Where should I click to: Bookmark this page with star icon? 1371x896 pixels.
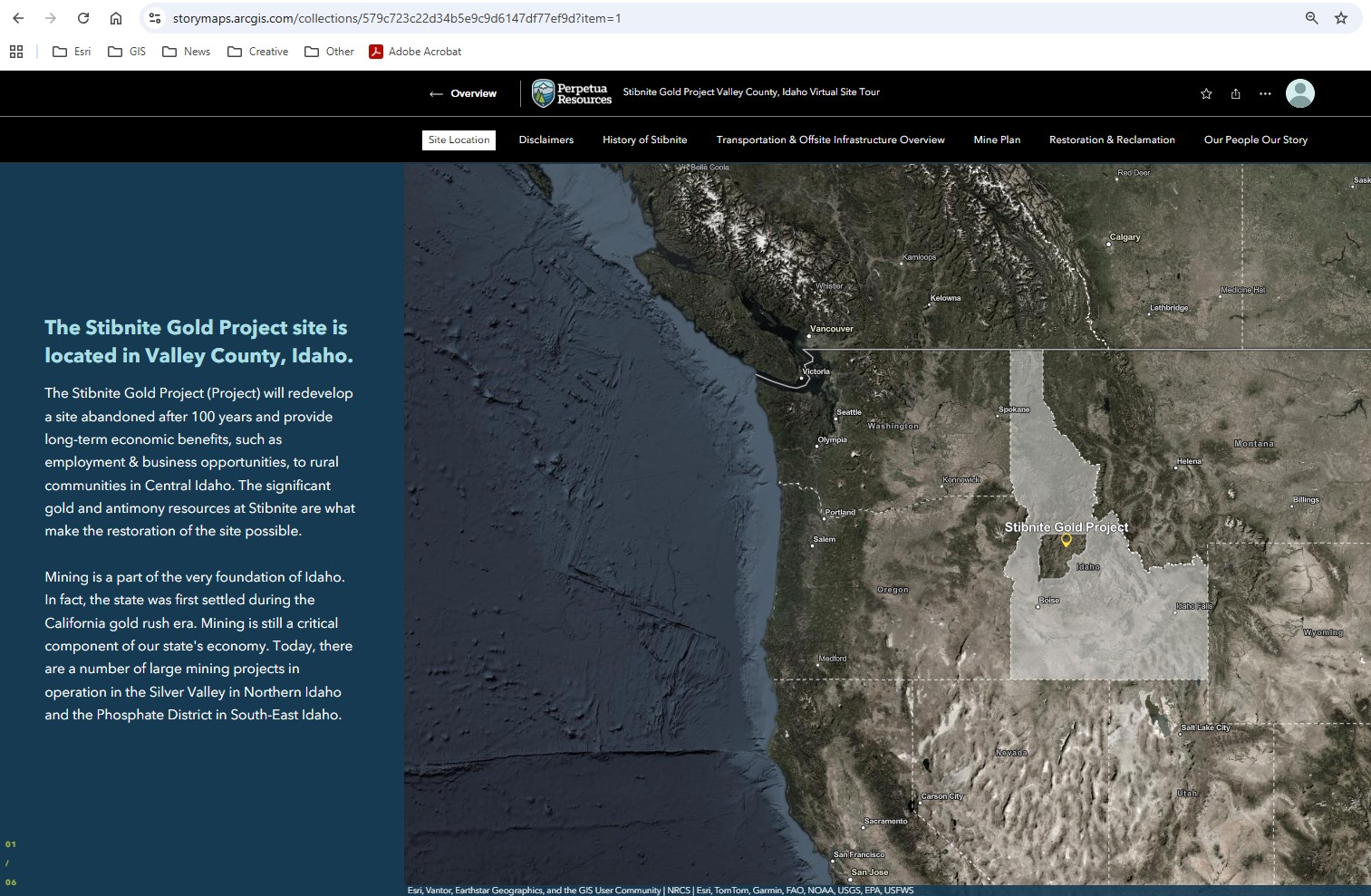click(x=1341, y=18)
